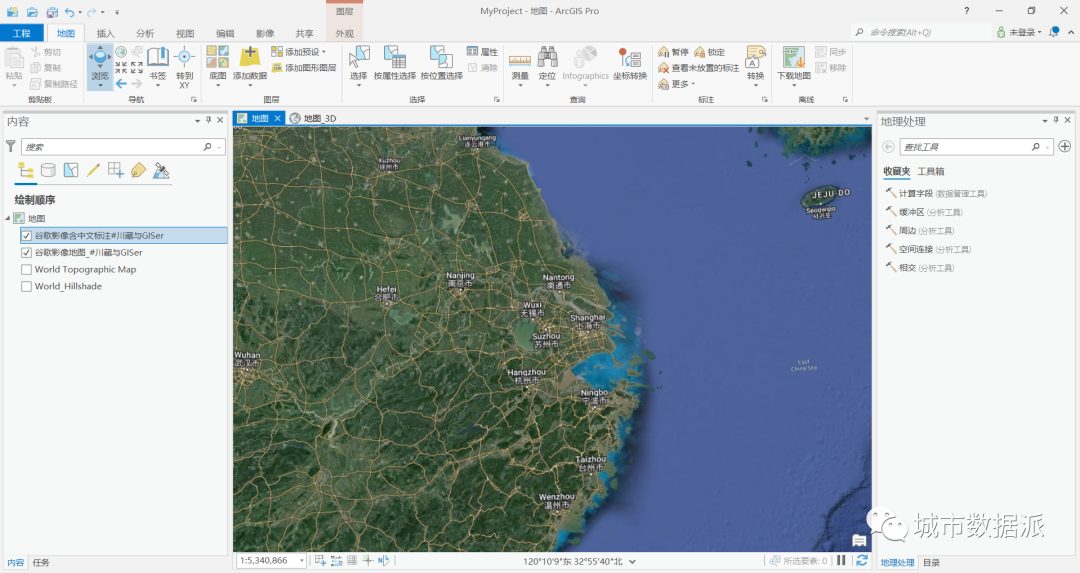The height and width of the screenshot is (573, 1080).
Task: Check the World_Hillshade layer checkbox
Action: tap(26, 286)
